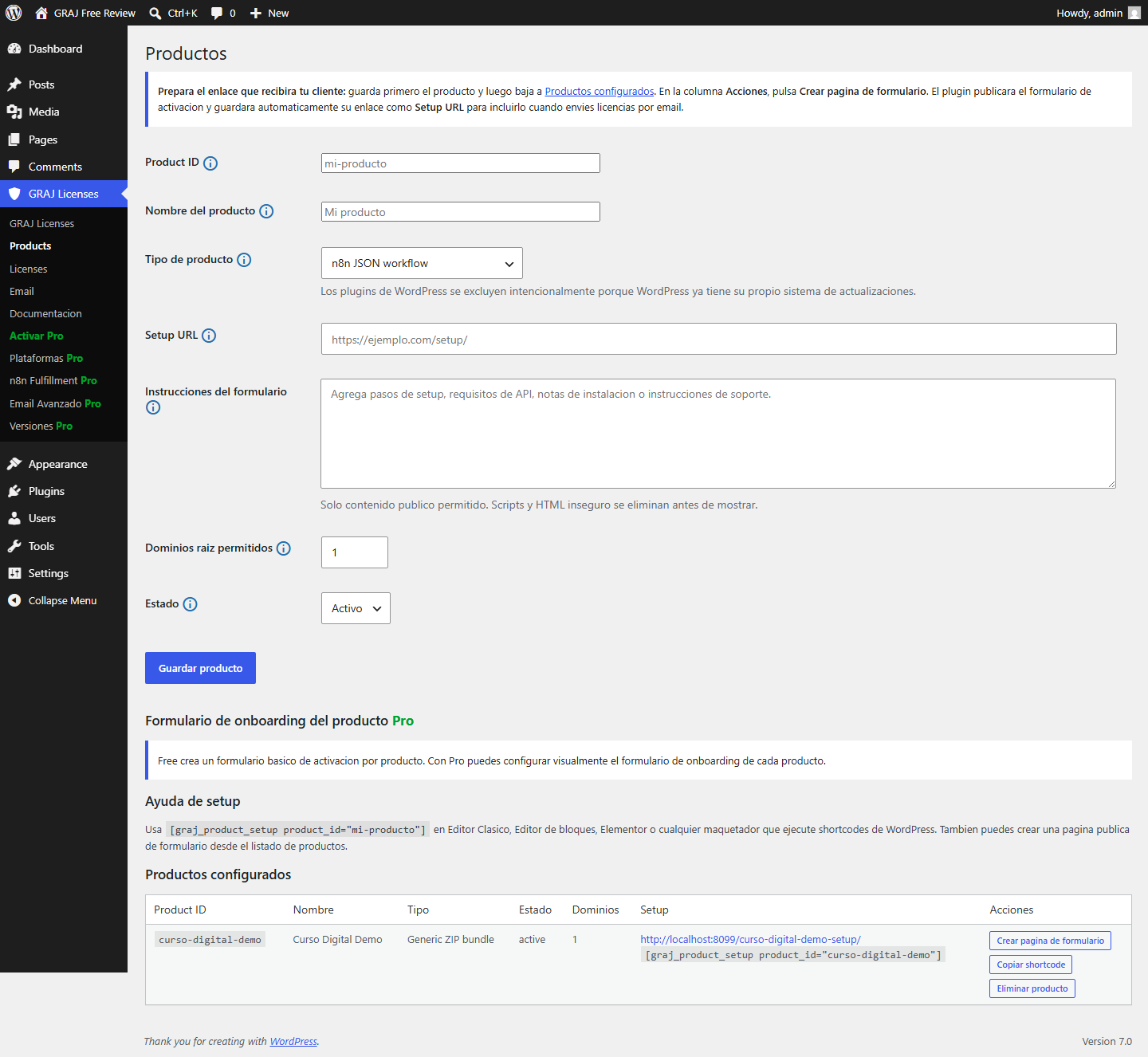
Task: Click the Appearance paintbrush icon
Action: coord(14,464)
